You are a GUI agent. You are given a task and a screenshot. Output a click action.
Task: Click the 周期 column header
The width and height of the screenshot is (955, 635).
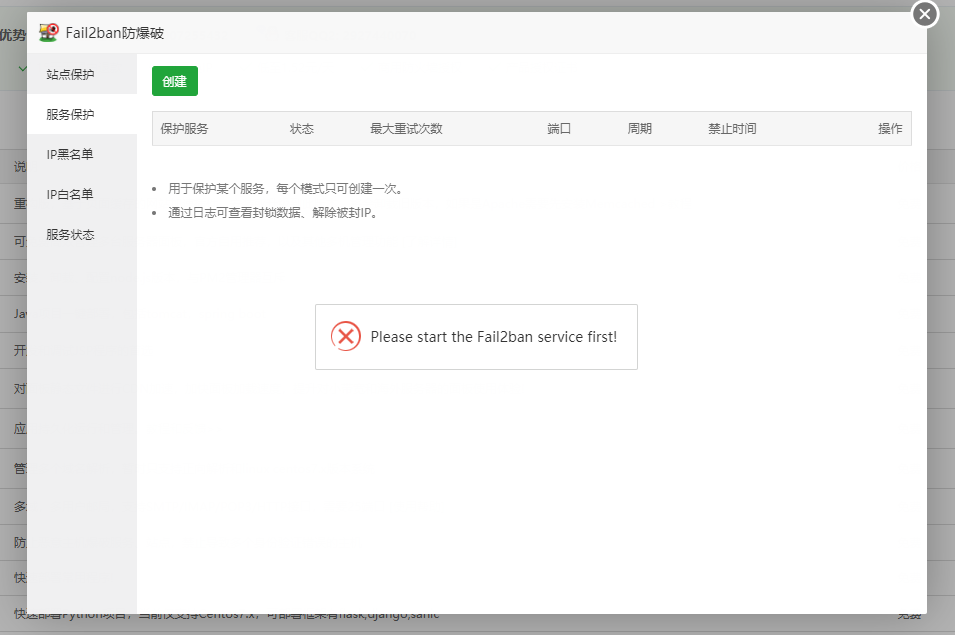639,129
